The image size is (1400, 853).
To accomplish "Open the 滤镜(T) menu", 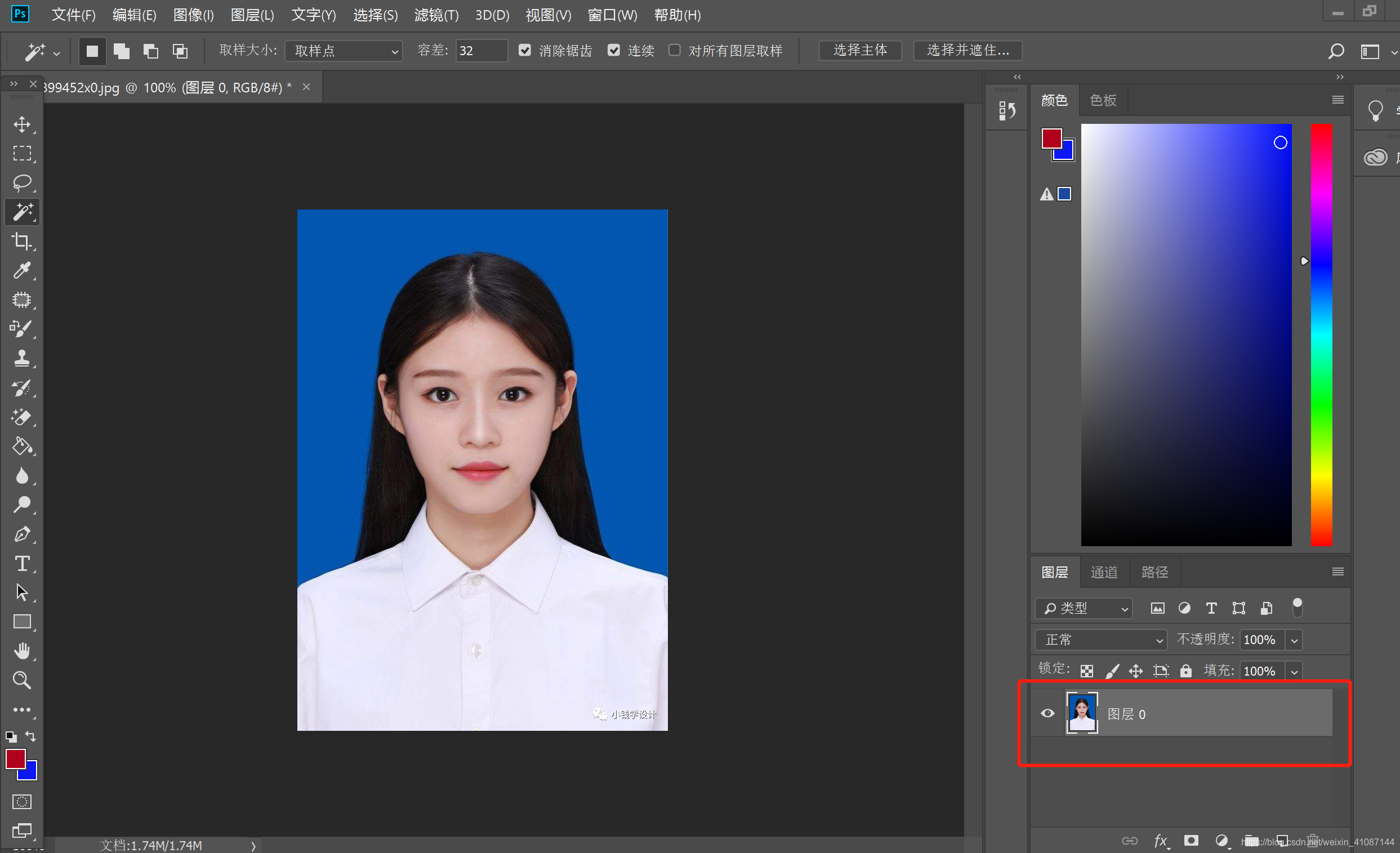I will click(436, 15).
